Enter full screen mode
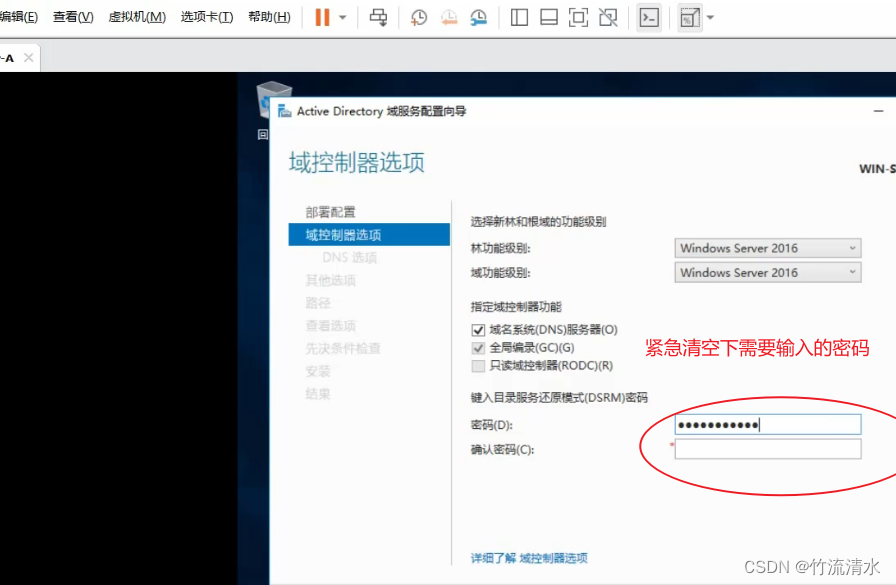This screenshot has height=585, width=896. click(x=578, y=17)
